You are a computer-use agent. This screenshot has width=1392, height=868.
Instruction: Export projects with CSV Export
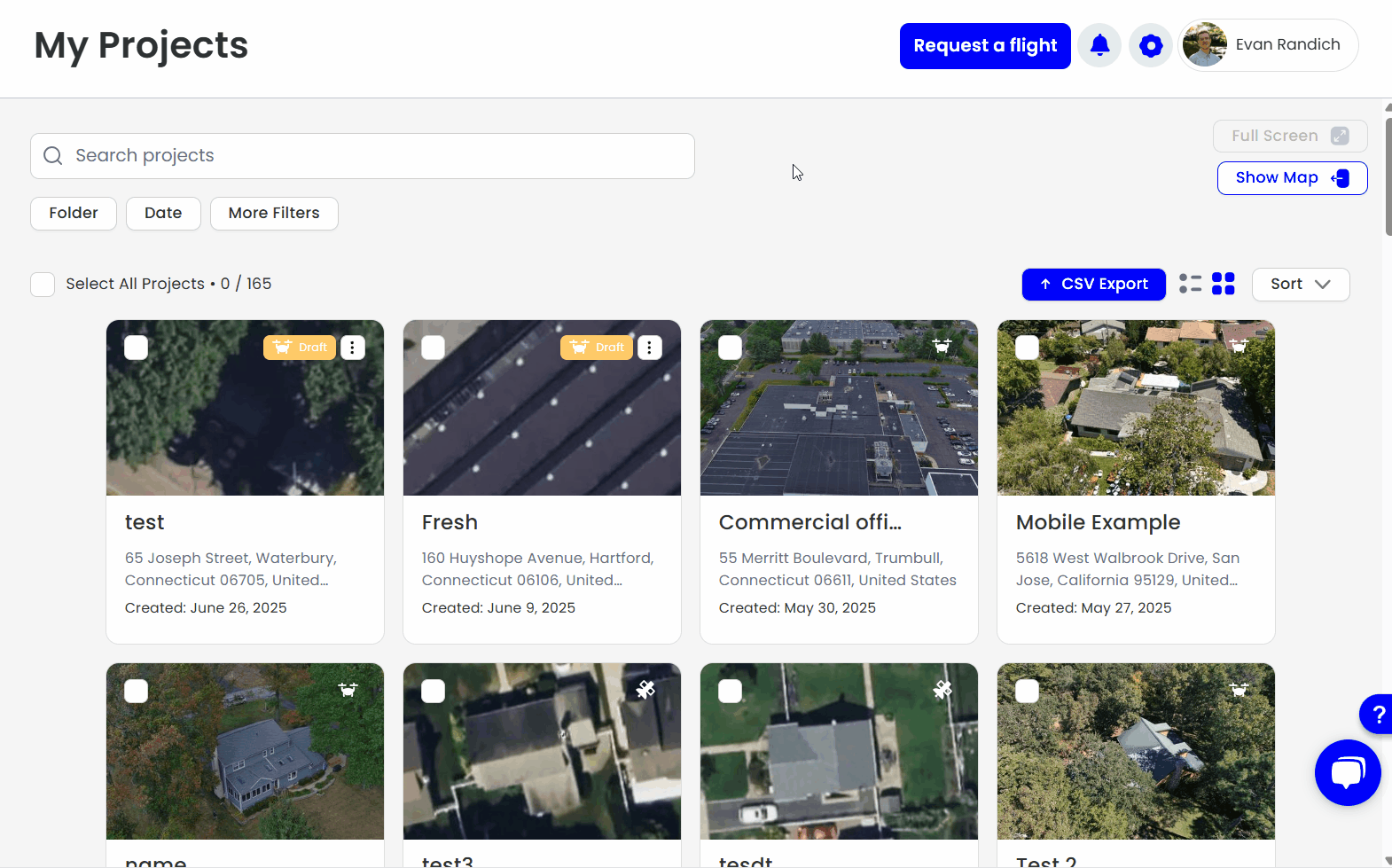pyautogui.click(x=1094, y=285)
